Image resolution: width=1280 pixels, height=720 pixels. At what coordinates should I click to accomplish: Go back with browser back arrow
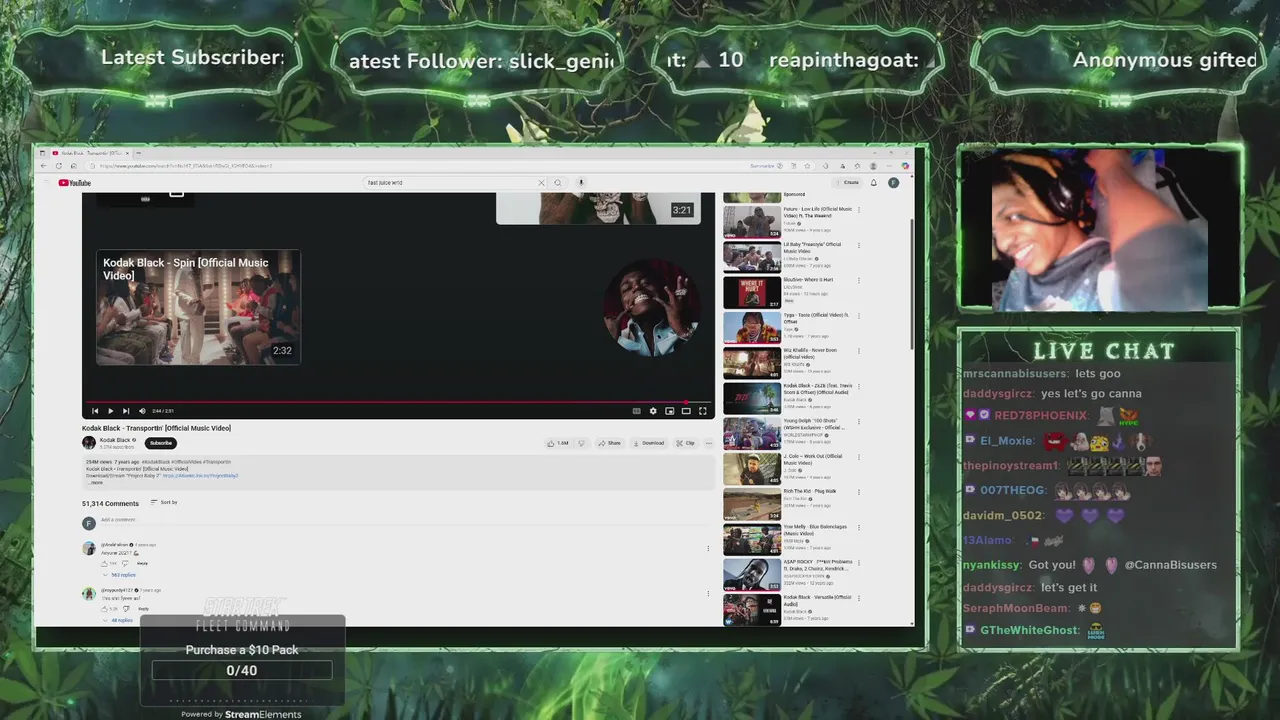click(x=44, y=166)
